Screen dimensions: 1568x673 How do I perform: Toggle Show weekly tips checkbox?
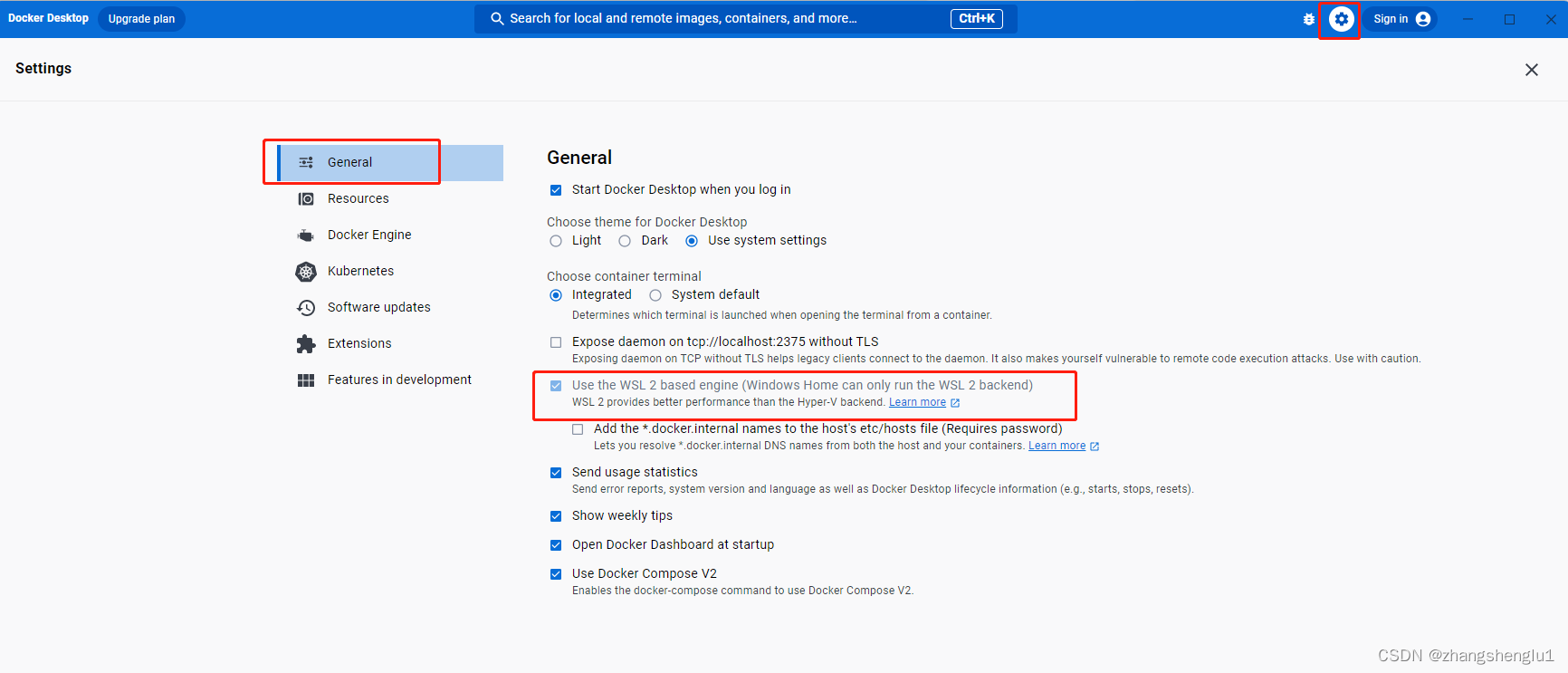click(556, 516)
